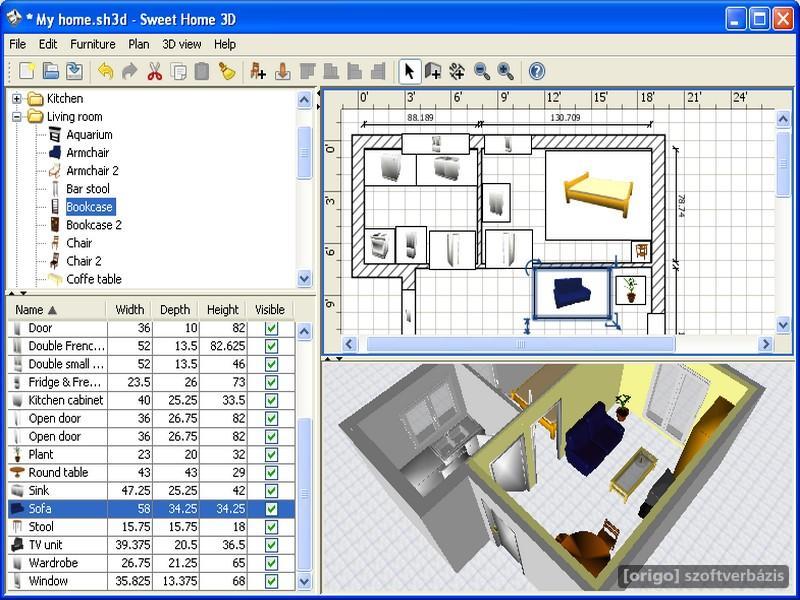Sort table by Depth column header
Viewport: 800px width, 600px height.
coord(175,310)
